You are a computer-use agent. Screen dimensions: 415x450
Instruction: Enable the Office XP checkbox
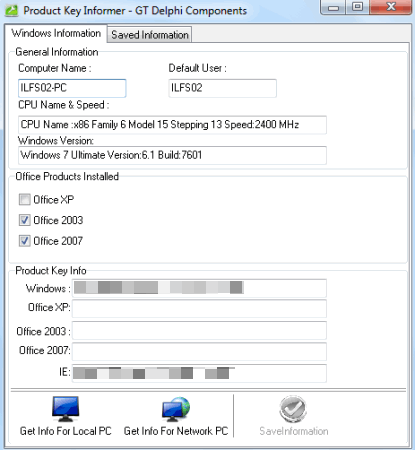click(x=25, y=200)
